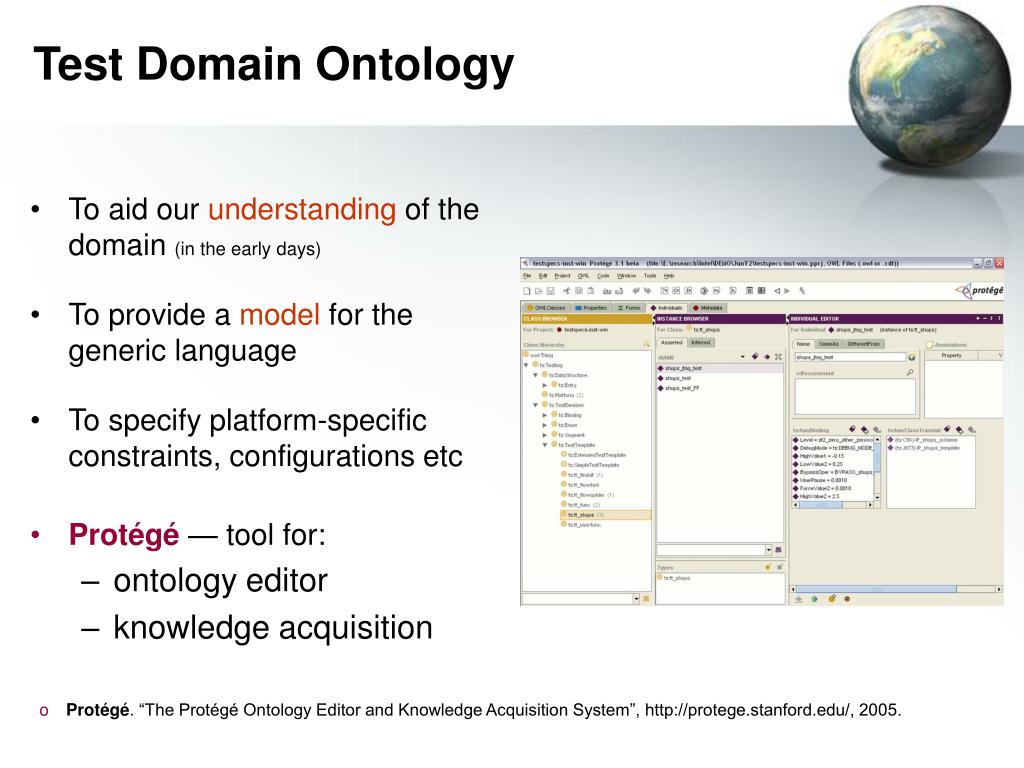1024x768 pixels.
Task: Collapse the ts:Testing tree node
Action: (526, 365)
